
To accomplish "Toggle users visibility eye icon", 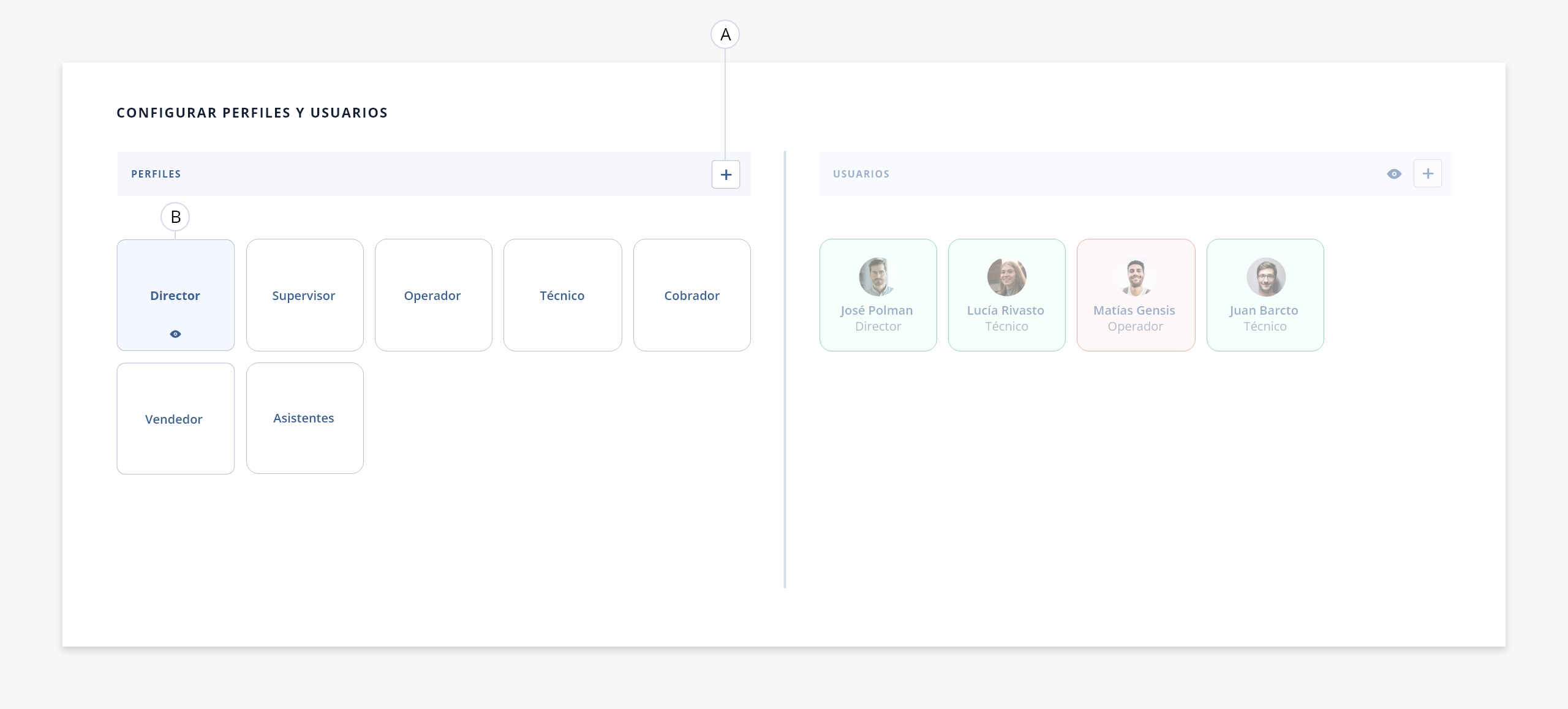I will click(1394, 174).
